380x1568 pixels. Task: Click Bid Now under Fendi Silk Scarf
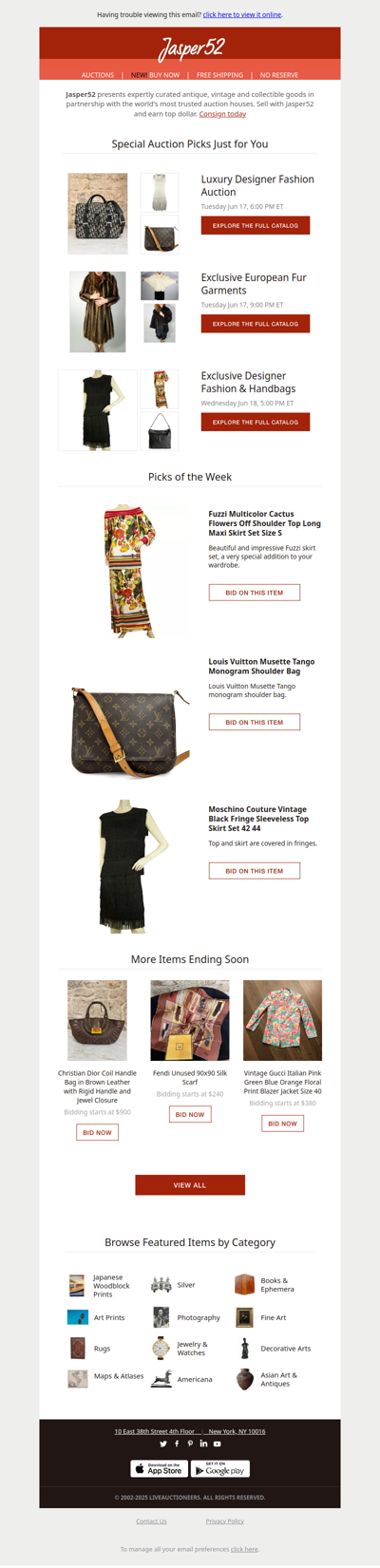[x=190, y=1114]
